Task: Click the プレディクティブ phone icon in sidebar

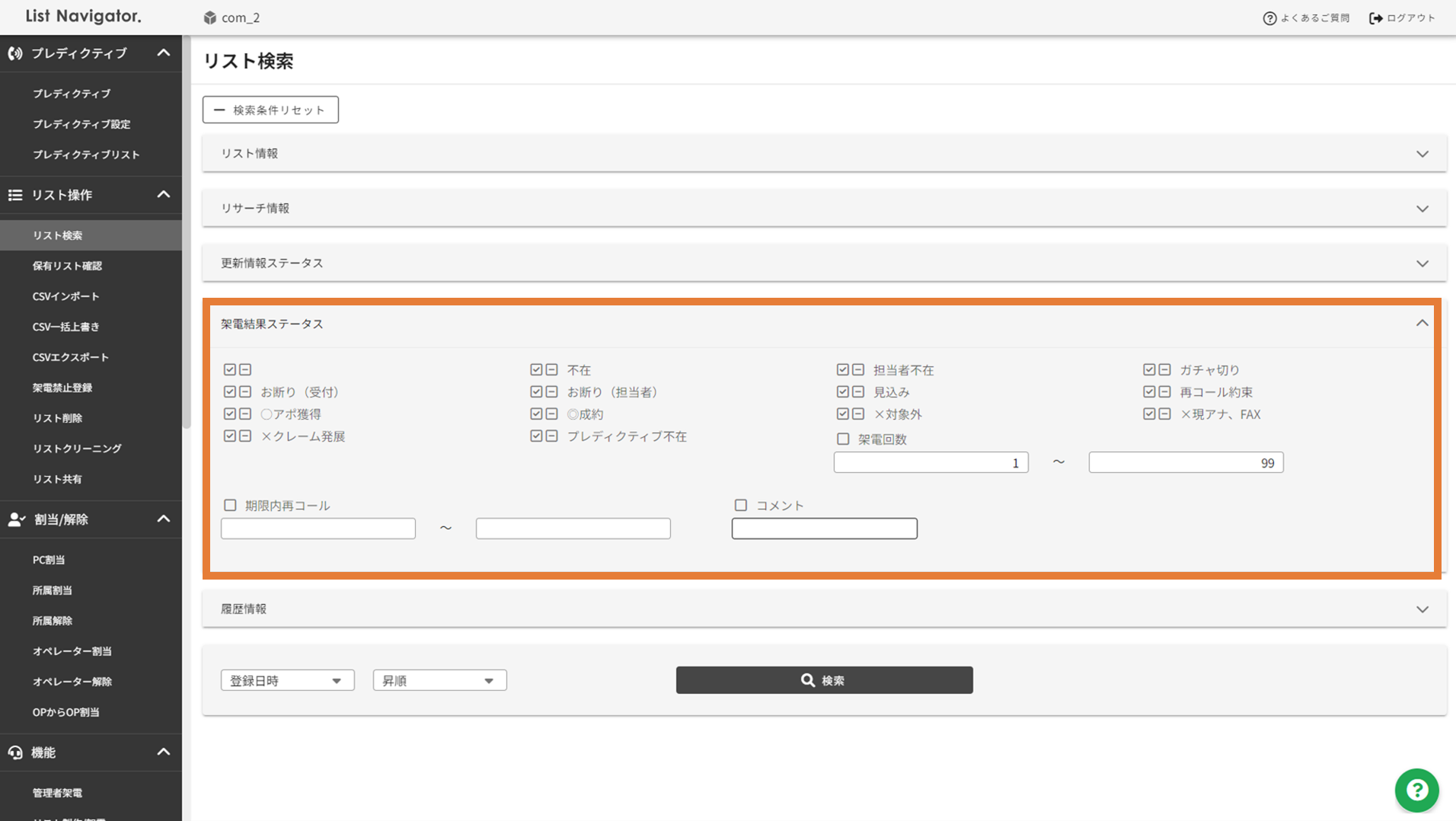Action: coord(15,53)
